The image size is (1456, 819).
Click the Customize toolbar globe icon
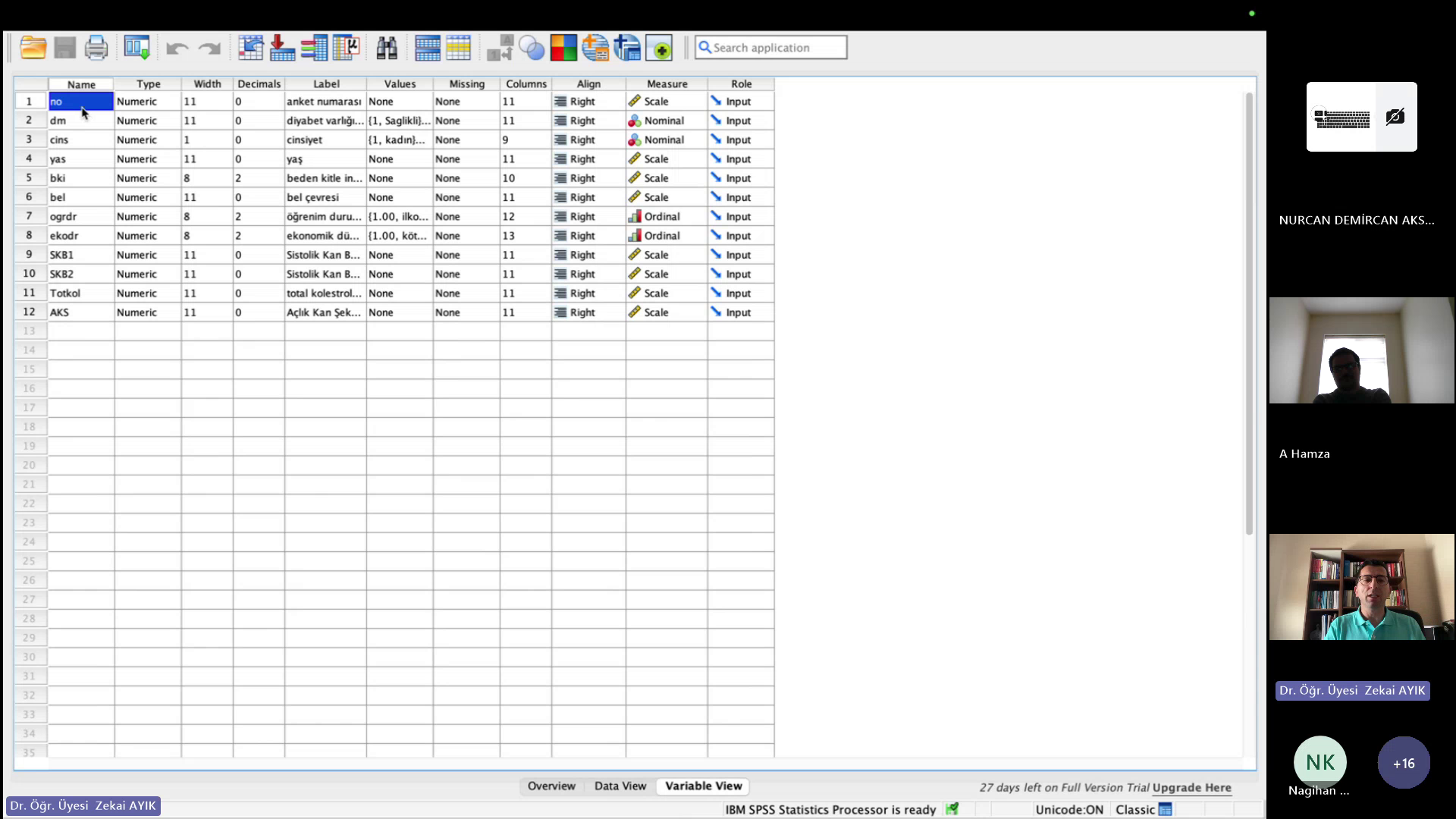coord(595,48)
